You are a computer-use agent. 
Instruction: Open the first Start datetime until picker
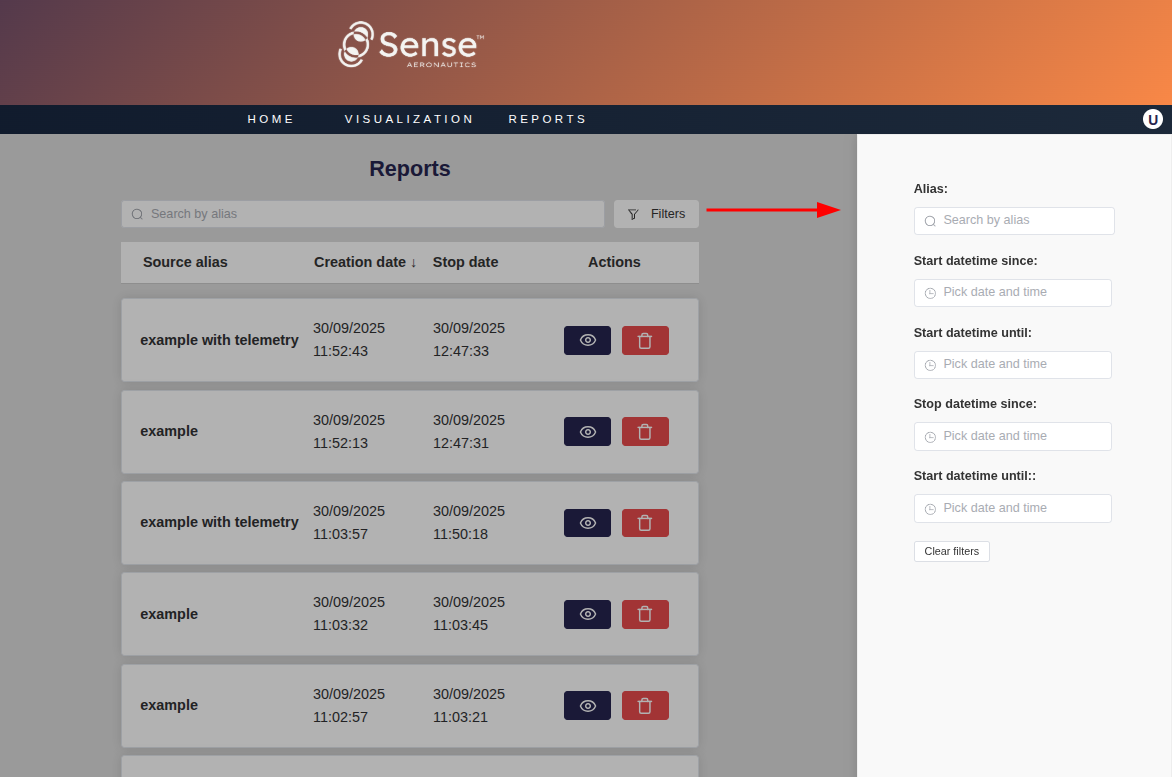1012,365
